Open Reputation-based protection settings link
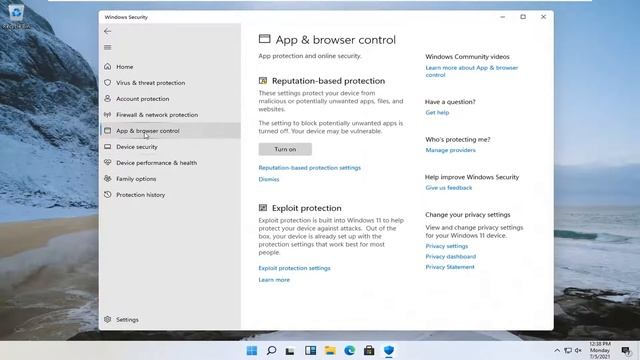 pos(309,168)
